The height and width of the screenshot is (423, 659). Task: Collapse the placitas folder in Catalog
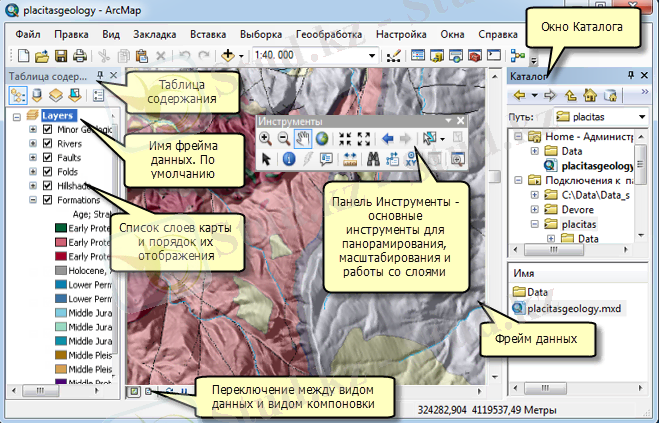(535, 224)
